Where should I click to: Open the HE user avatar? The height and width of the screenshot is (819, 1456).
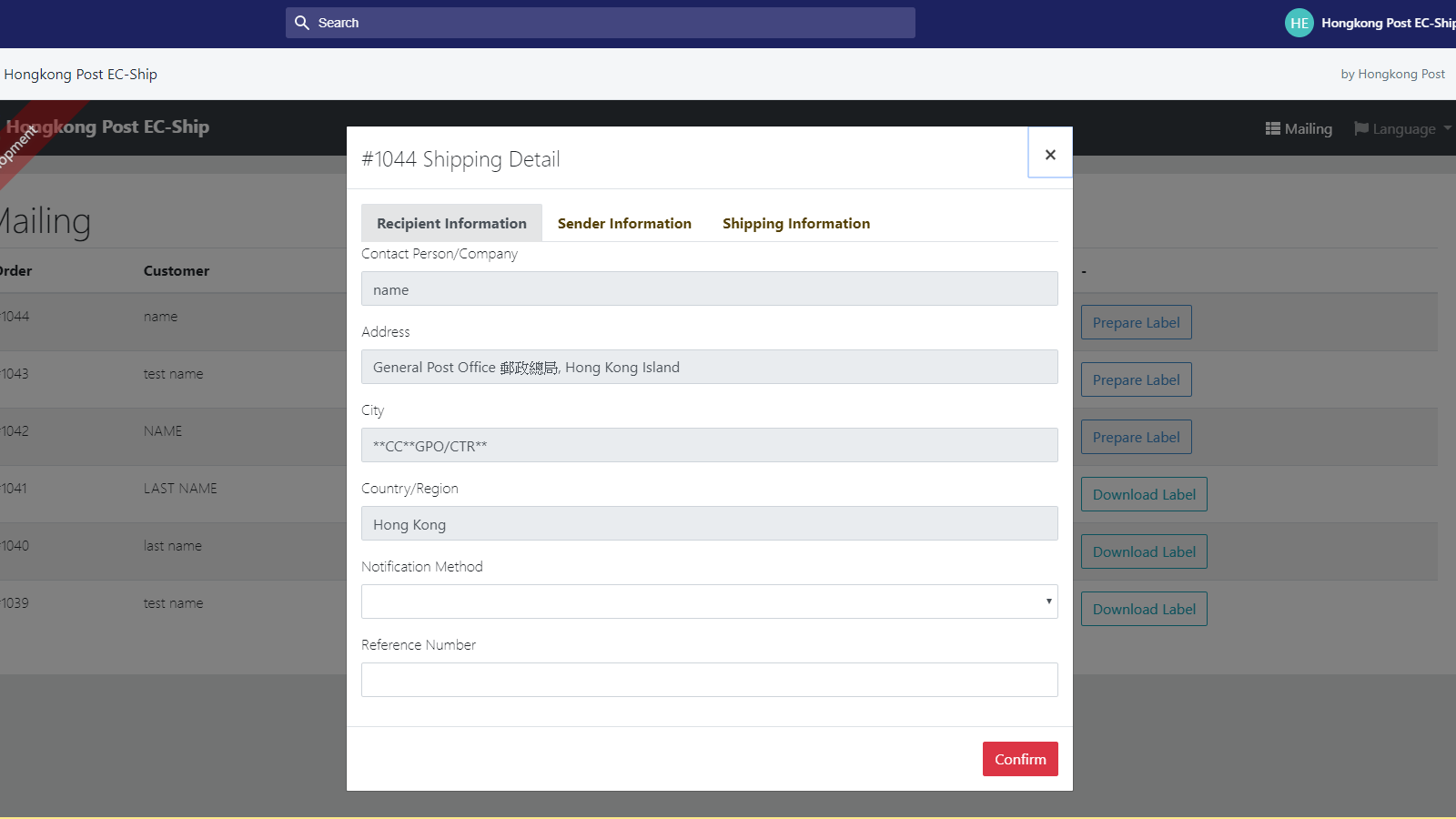1299,23
